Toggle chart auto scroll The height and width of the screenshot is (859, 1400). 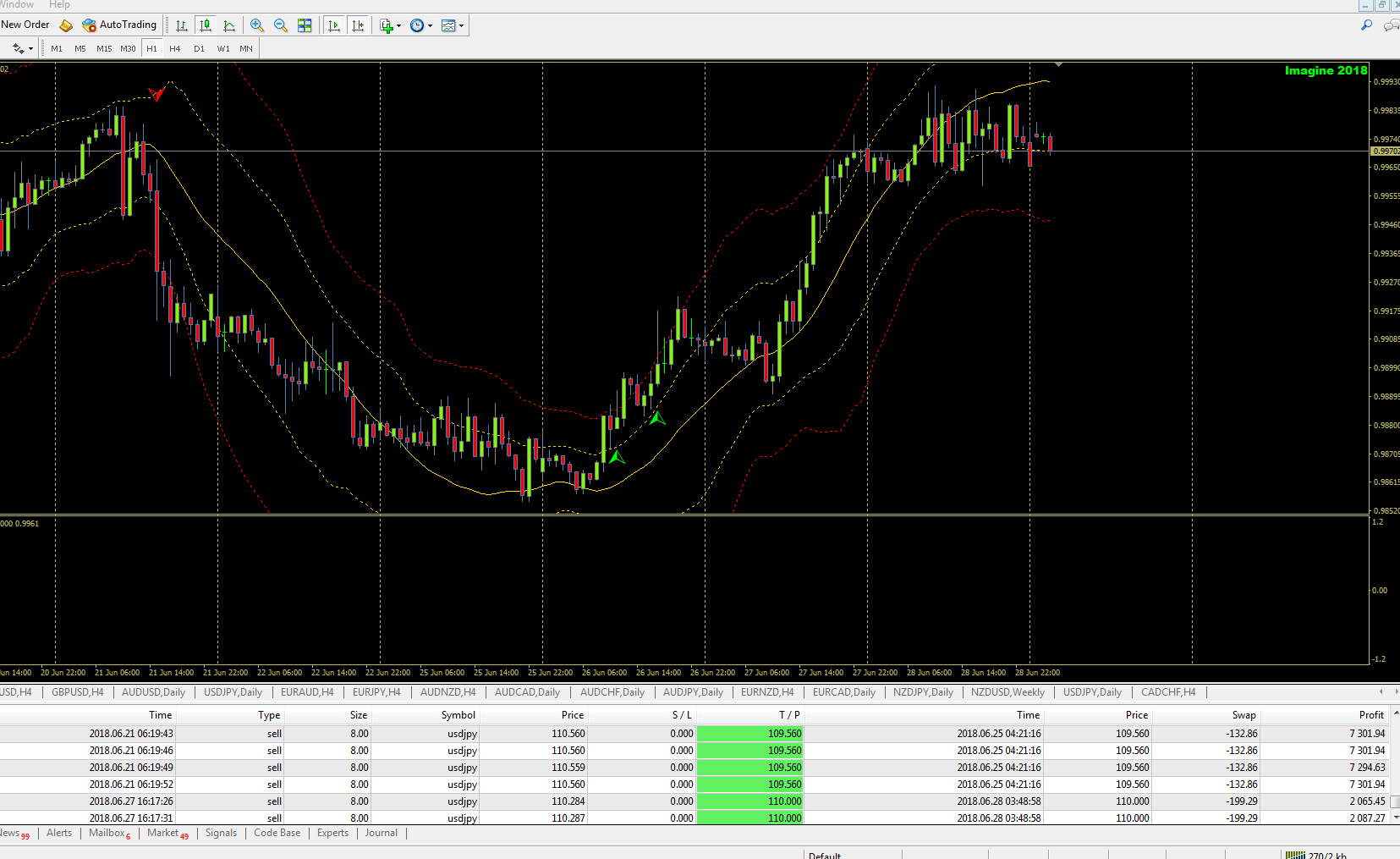click(334, 25)
